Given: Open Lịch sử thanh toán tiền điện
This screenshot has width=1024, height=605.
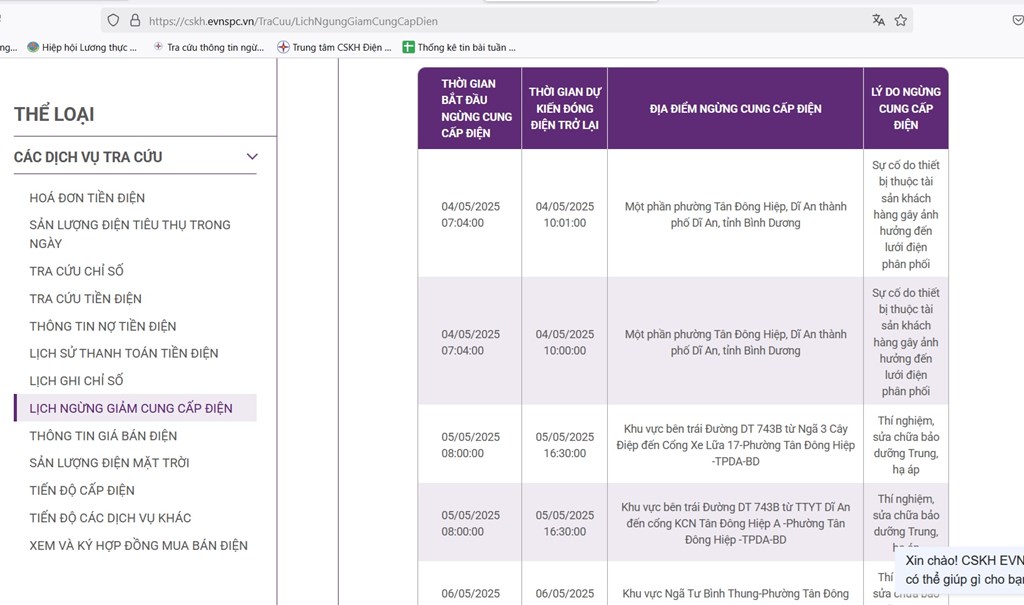Looking at the screenshot, I should 123,353.
